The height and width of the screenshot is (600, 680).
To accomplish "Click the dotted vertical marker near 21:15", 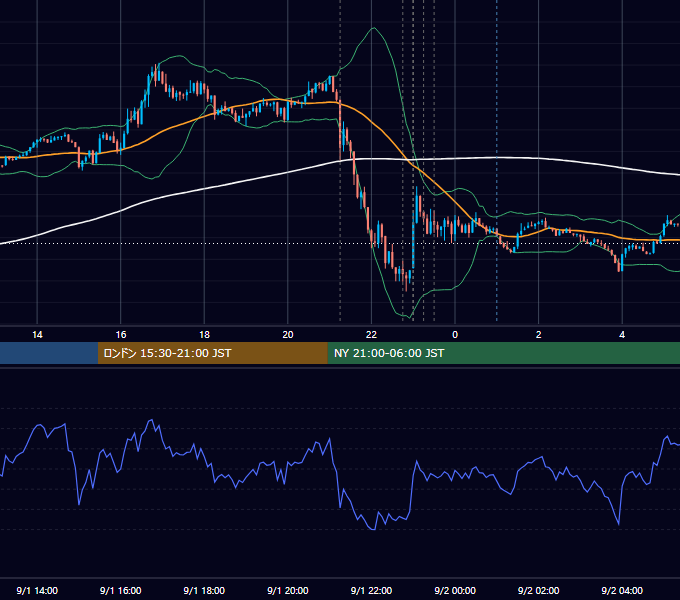I will [x=340, y=160].
